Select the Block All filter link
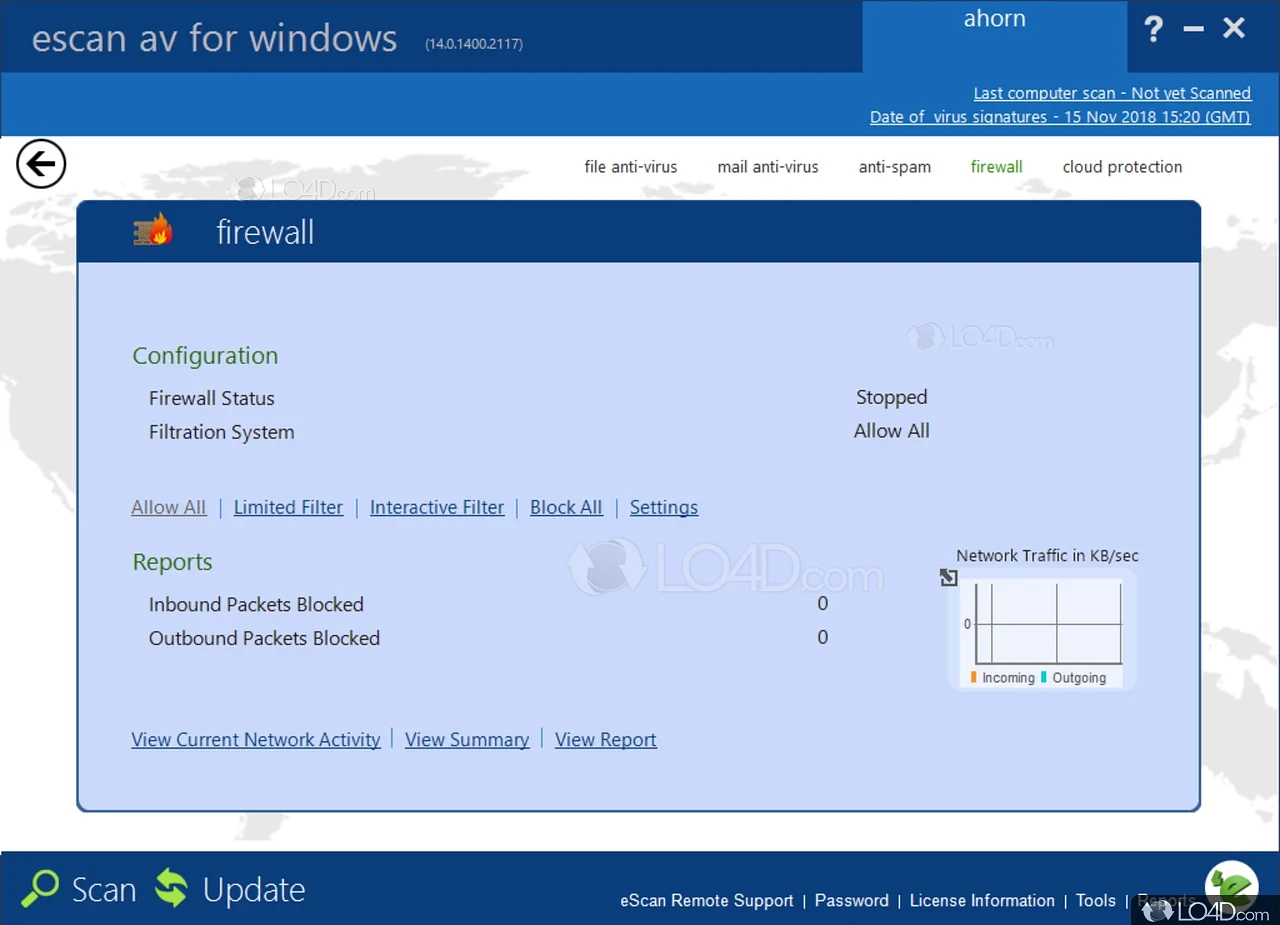The image size is (1280, 925). [566, 507]
